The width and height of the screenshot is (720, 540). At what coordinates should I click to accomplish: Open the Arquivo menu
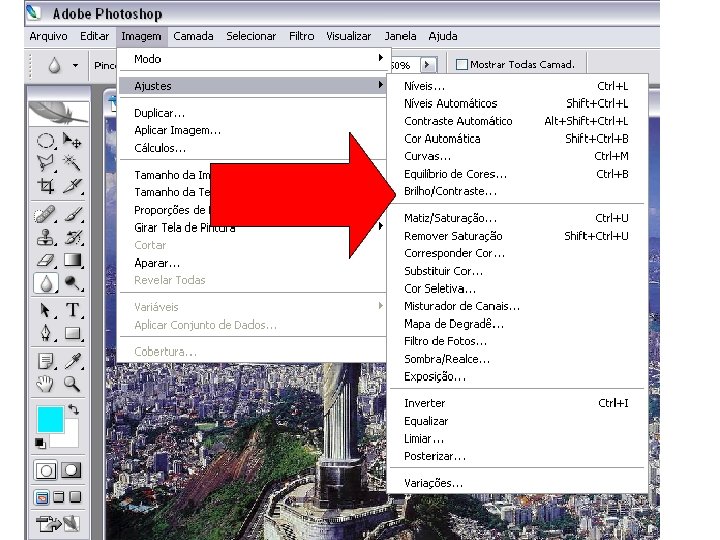click(48, 36)
